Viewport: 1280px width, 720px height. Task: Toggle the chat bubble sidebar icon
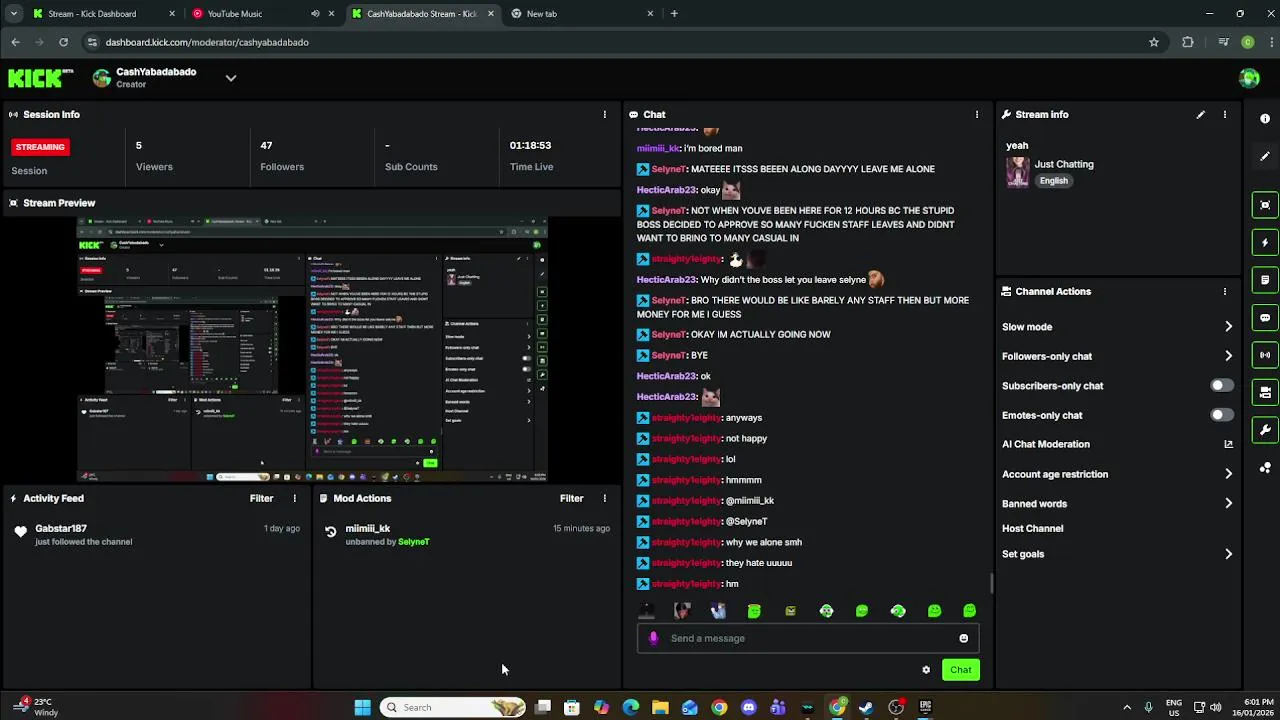click(x=1265, y=317)
